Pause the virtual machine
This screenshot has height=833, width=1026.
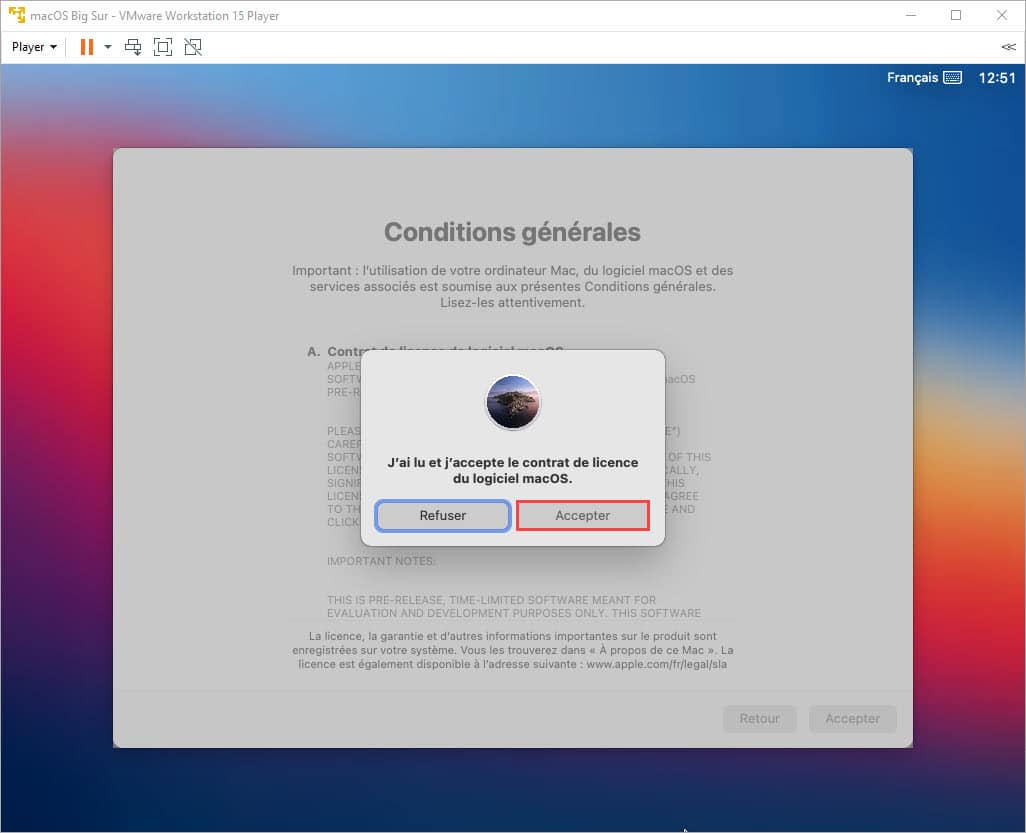coord(86,47)
